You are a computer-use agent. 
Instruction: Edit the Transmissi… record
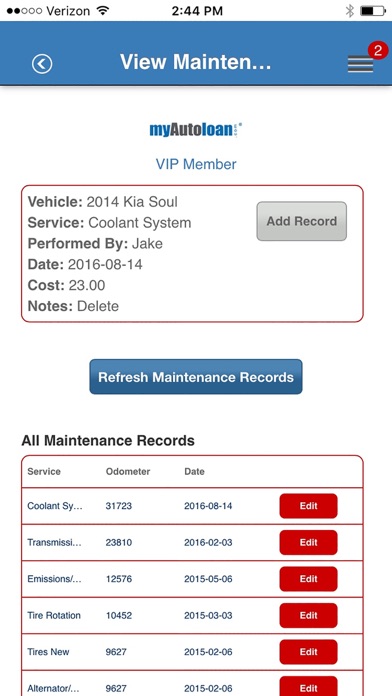(309, 542)
